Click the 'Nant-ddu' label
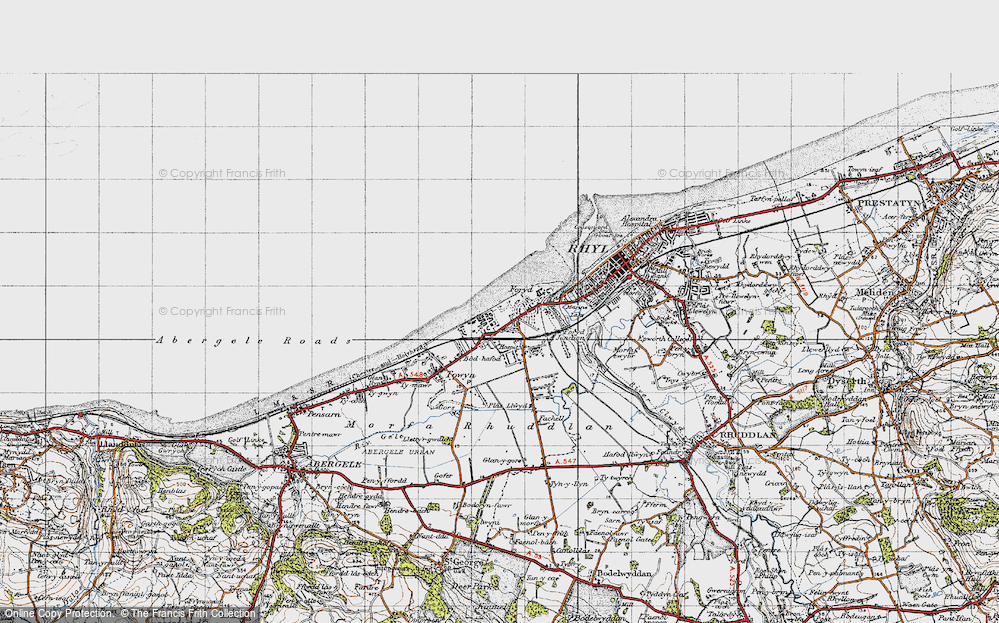 click(432, 536)
